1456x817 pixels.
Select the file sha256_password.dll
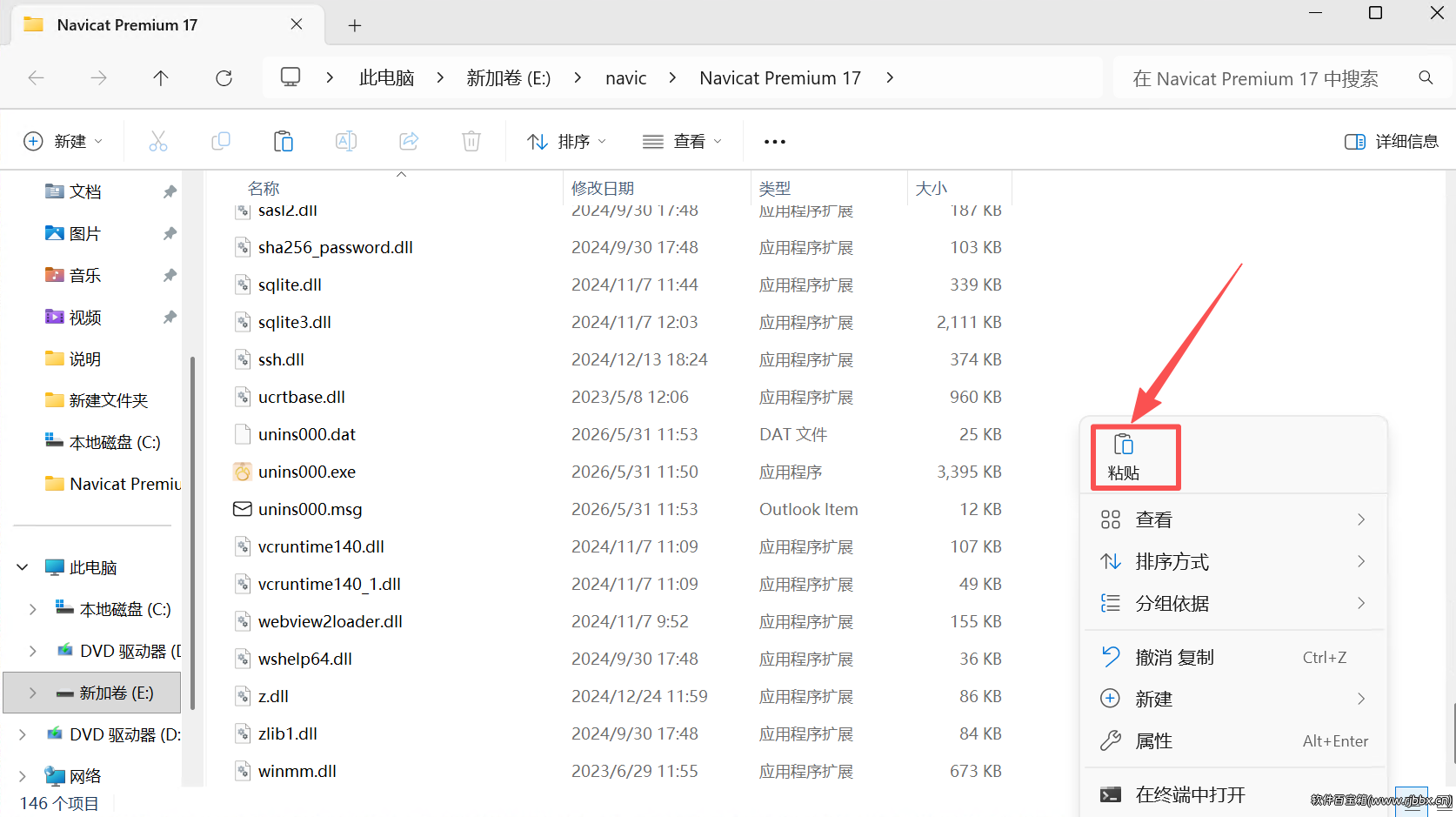(336, 247)
